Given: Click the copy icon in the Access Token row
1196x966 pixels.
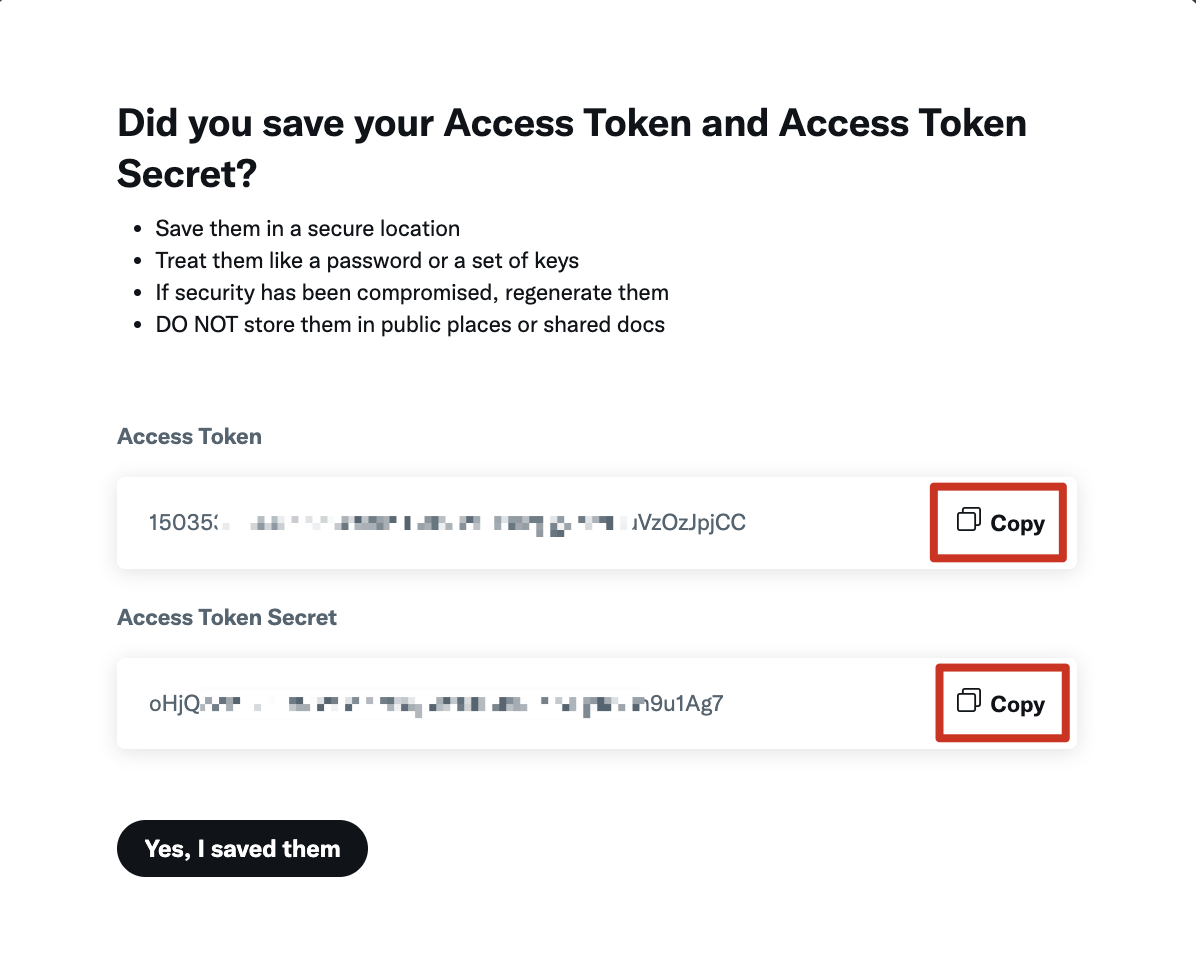Looking at the screenshot, I should point(969,520).
